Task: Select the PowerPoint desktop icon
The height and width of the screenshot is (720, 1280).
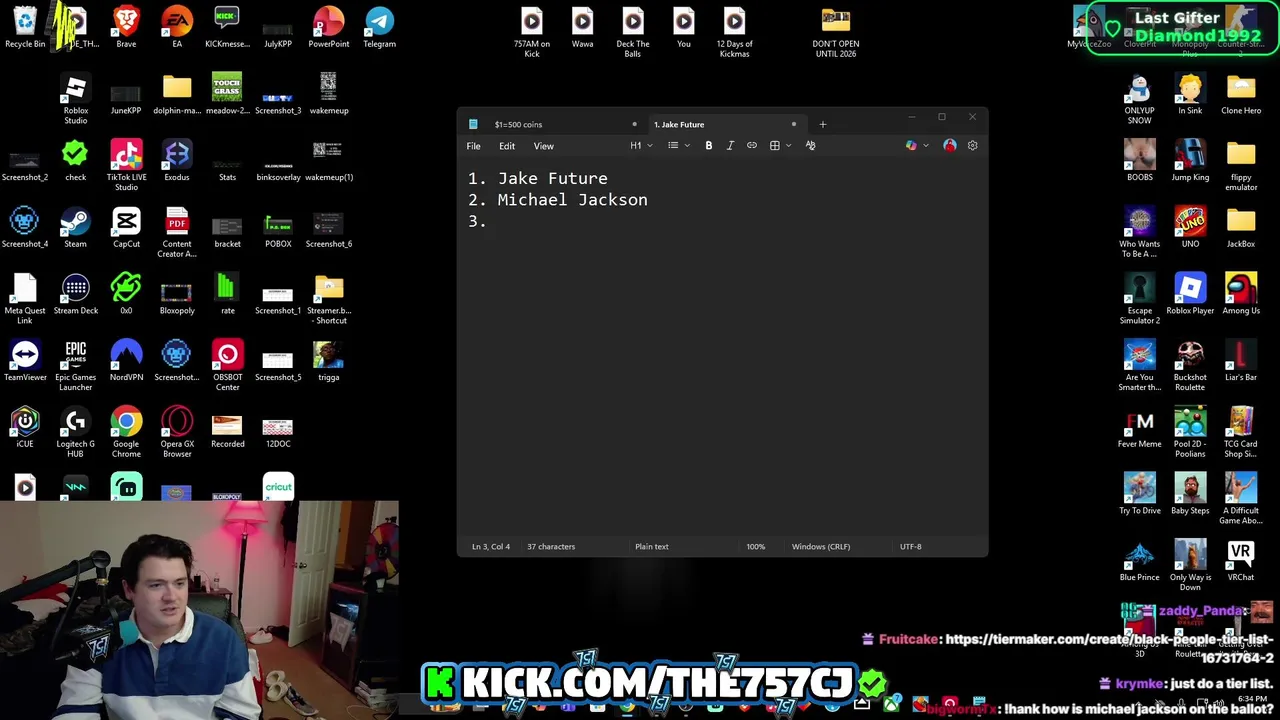Action: pyautogui.click(x=328, y=28)
